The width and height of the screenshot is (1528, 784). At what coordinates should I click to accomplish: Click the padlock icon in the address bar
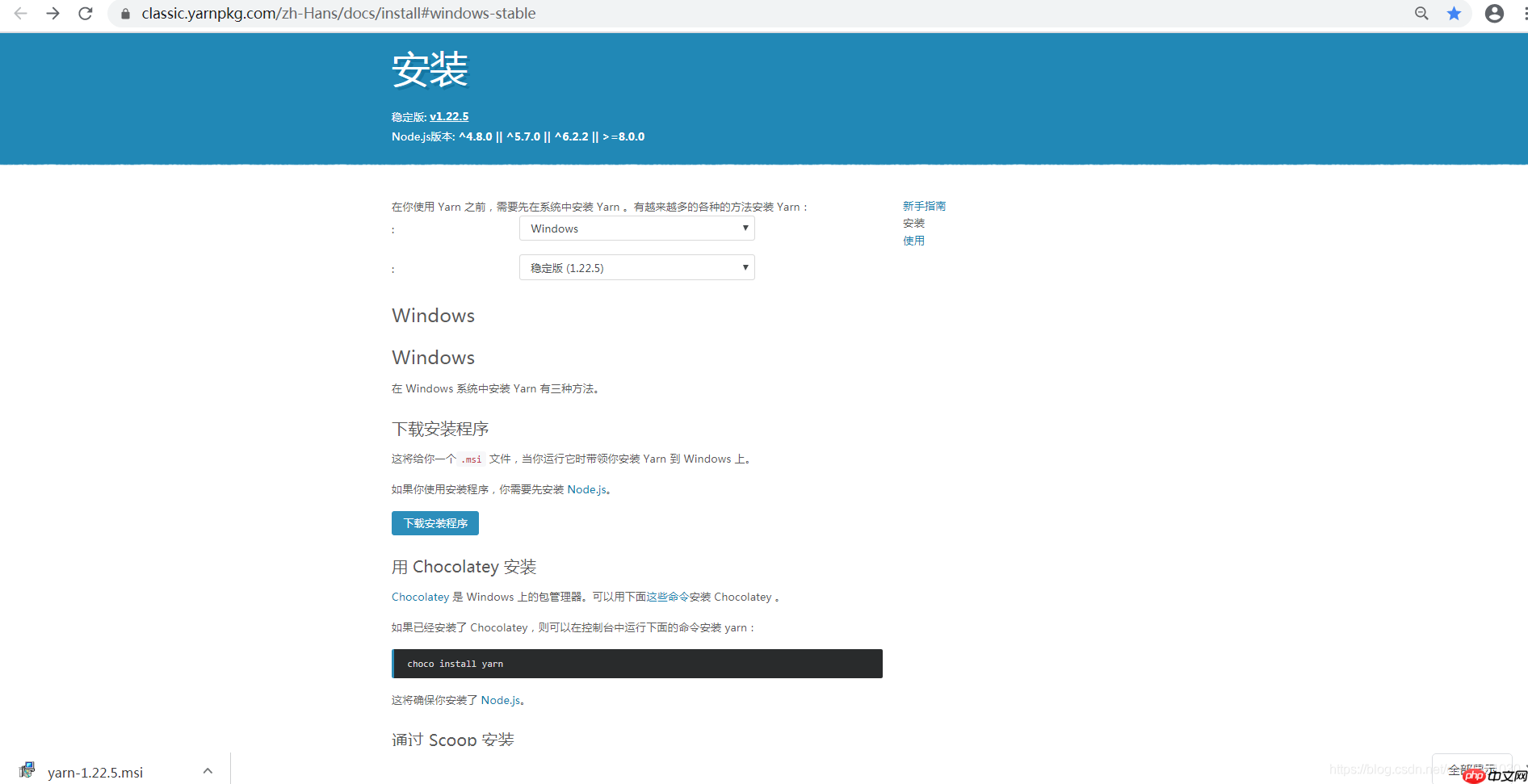click(x=124, y=13)
